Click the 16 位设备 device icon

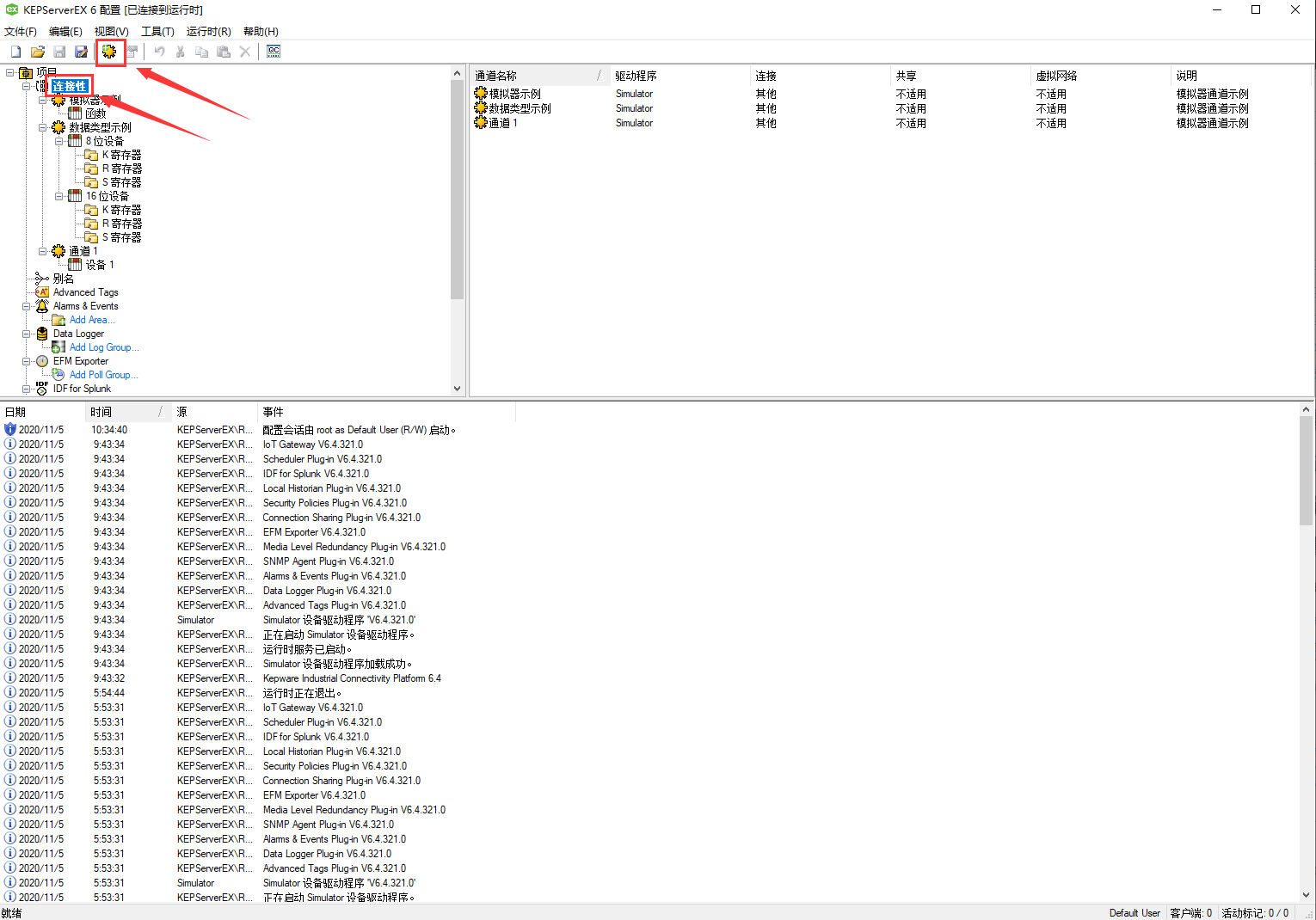point(75,196)
